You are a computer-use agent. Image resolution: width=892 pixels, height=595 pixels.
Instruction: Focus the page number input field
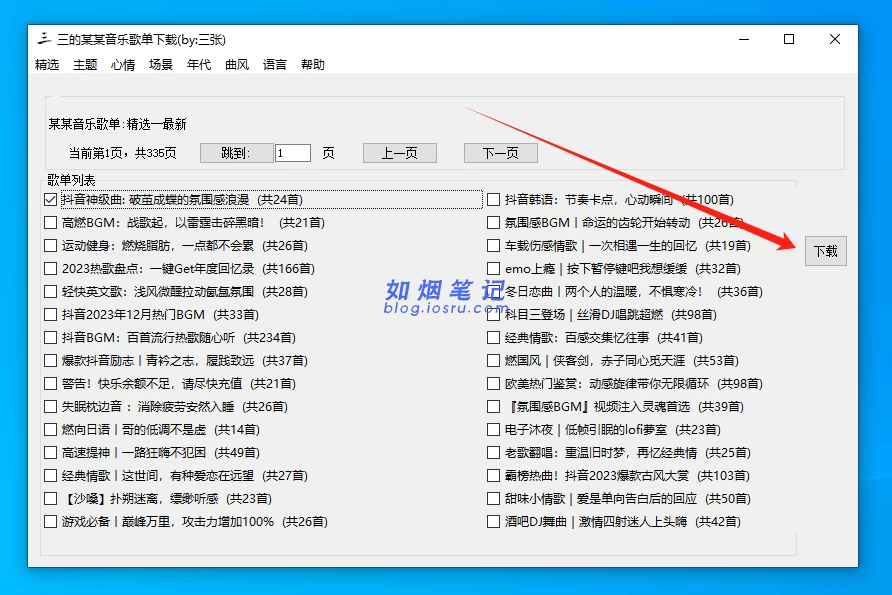click(x=292, y=153)
